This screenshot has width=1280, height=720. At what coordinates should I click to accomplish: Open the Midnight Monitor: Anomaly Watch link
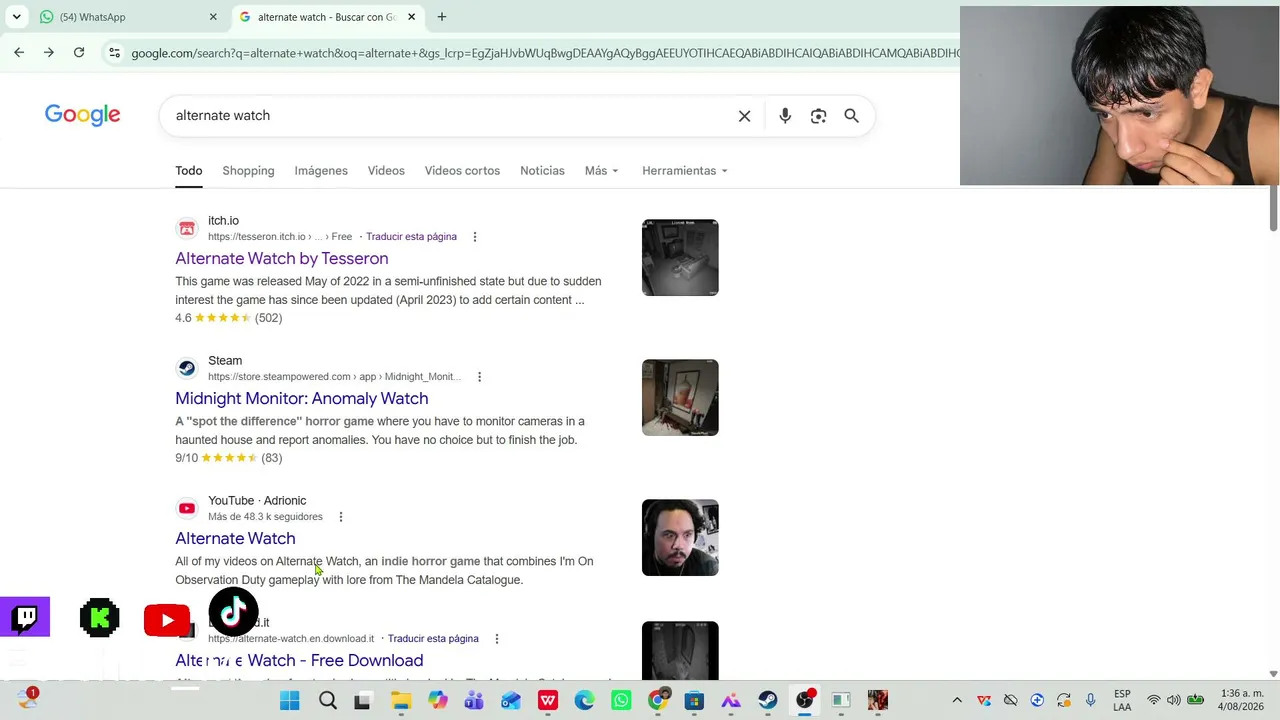(x=302, y=398)
